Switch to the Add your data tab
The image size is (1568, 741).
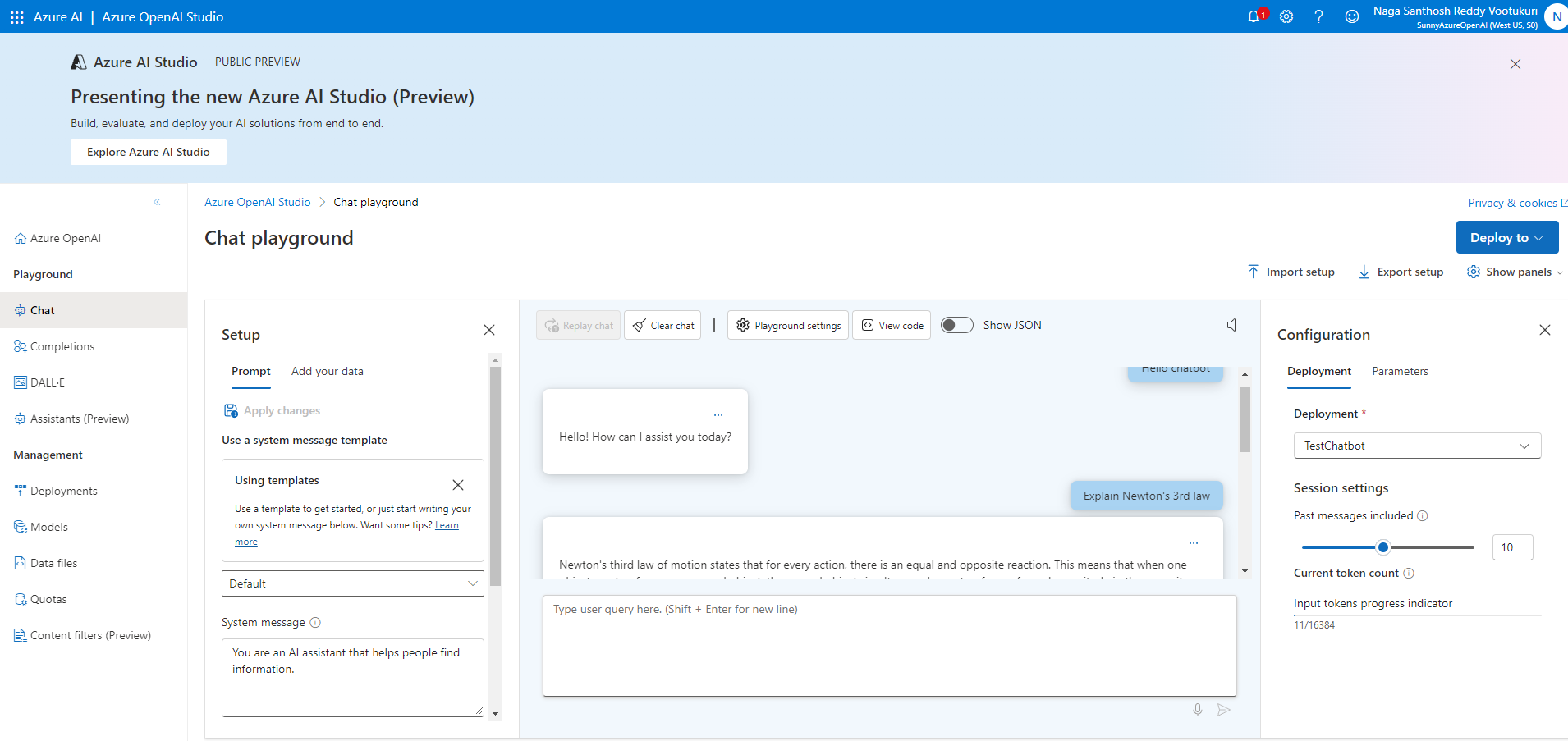pyautogui.click(x=327, y=371)
